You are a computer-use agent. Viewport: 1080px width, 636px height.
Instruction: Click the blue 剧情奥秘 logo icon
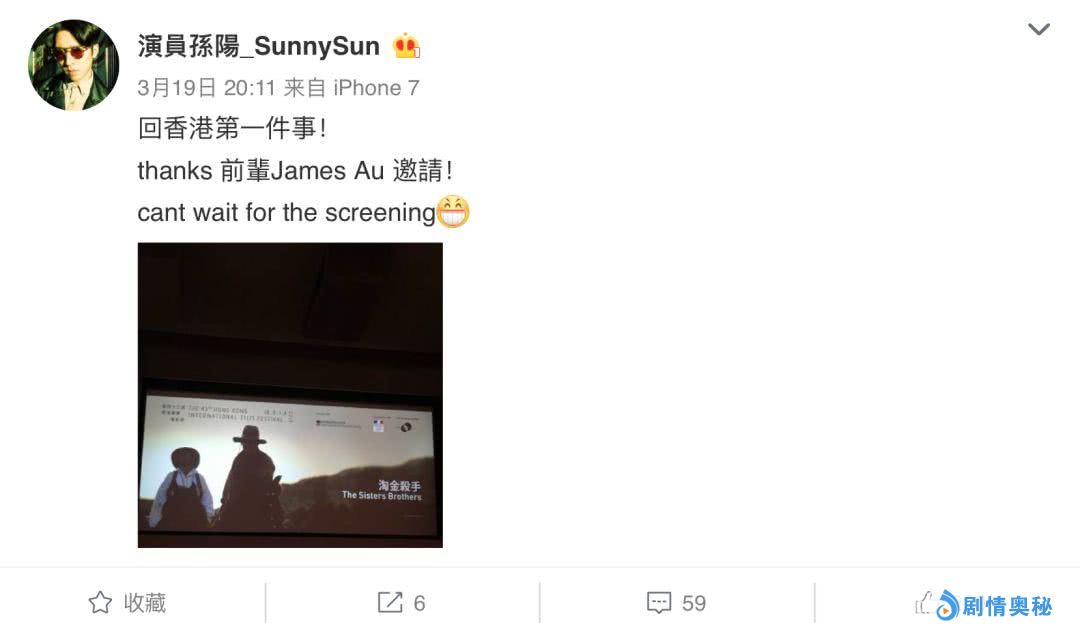pos(947,605)
